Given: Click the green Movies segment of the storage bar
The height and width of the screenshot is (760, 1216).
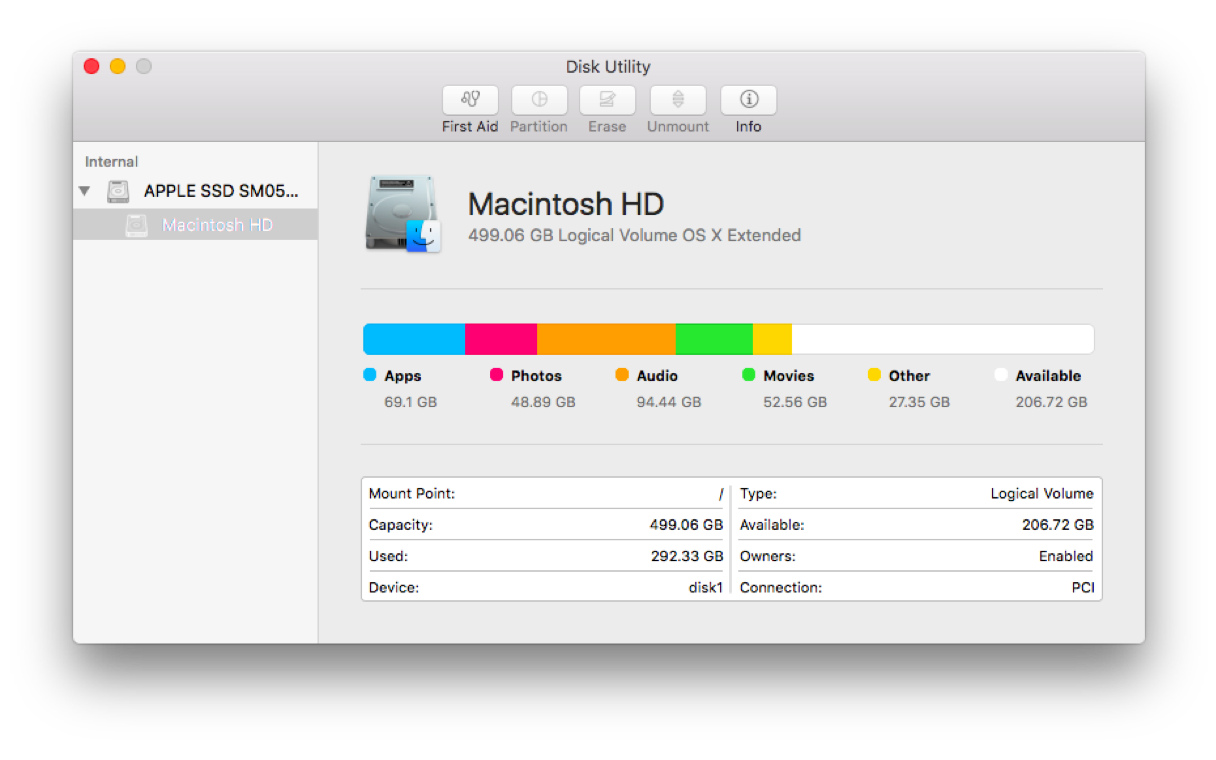Looking at the screenshot, I should 714,339.
